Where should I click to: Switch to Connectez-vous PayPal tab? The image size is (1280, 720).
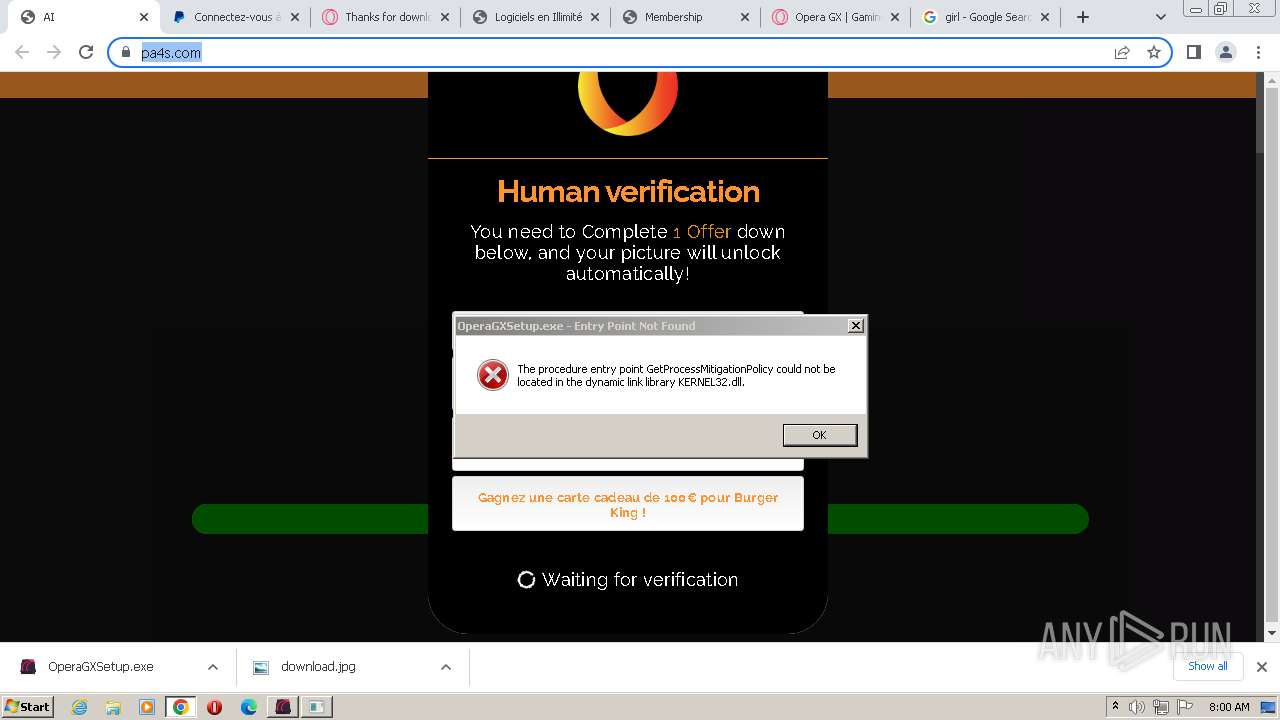tap(235, 17)
